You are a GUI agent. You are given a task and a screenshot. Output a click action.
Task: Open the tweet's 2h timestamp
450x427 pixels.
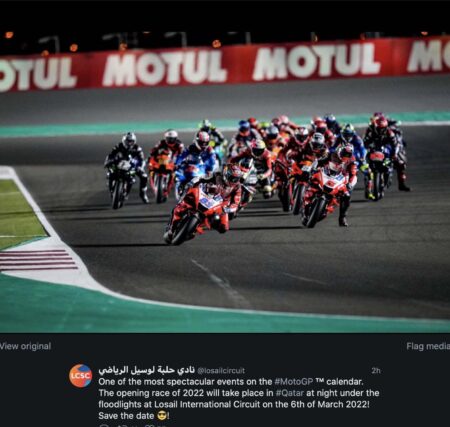pyautogui.click(x=376, y=371)
